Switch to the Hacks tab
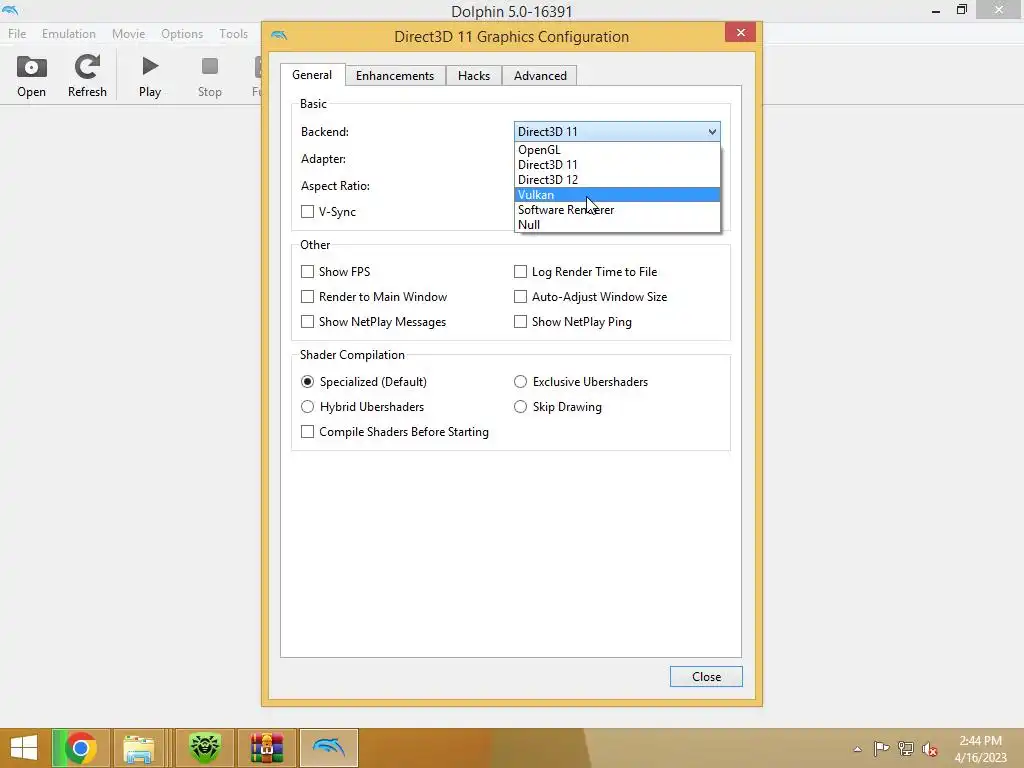Viewport: 1024px width, 768px height. (473, 76)
